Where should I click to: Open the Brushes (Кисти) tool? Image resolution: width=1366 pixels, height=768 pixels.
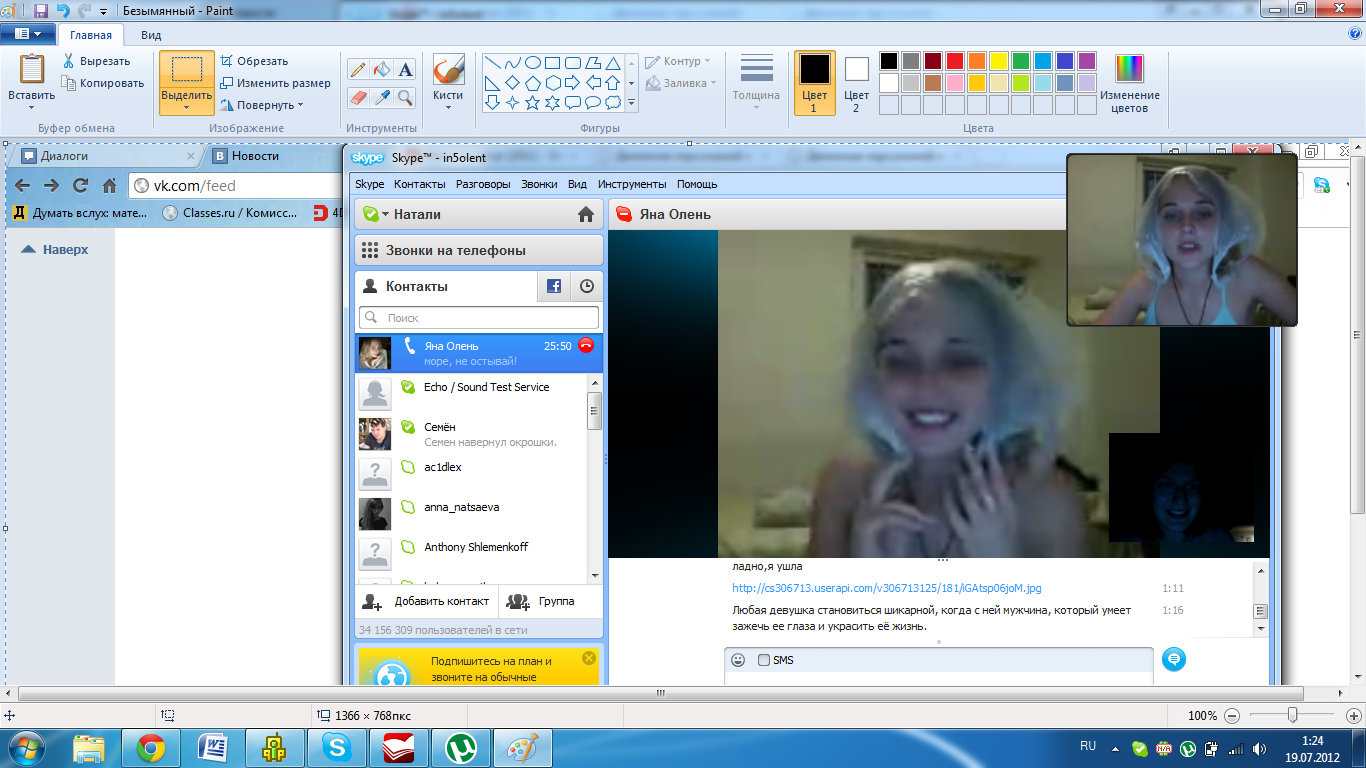pyautogui.click(x=448, y=82)
